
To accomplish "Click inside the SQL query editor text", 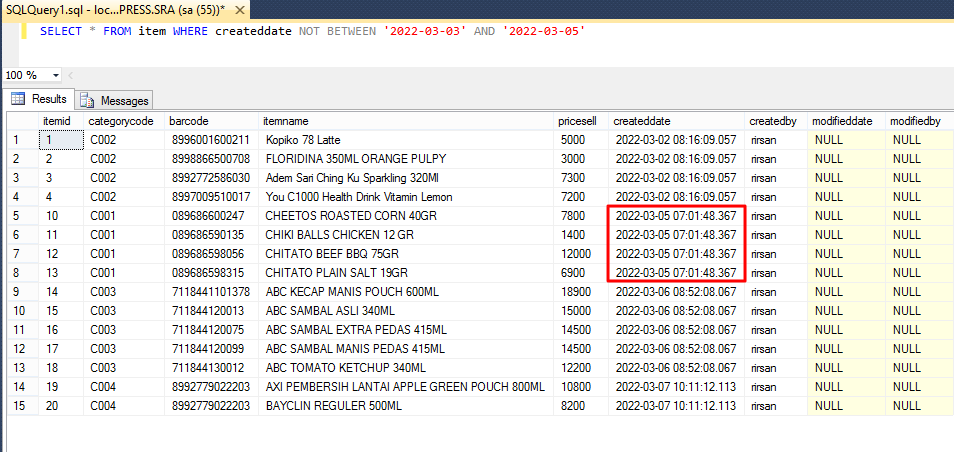I will (x=312, y=32).
